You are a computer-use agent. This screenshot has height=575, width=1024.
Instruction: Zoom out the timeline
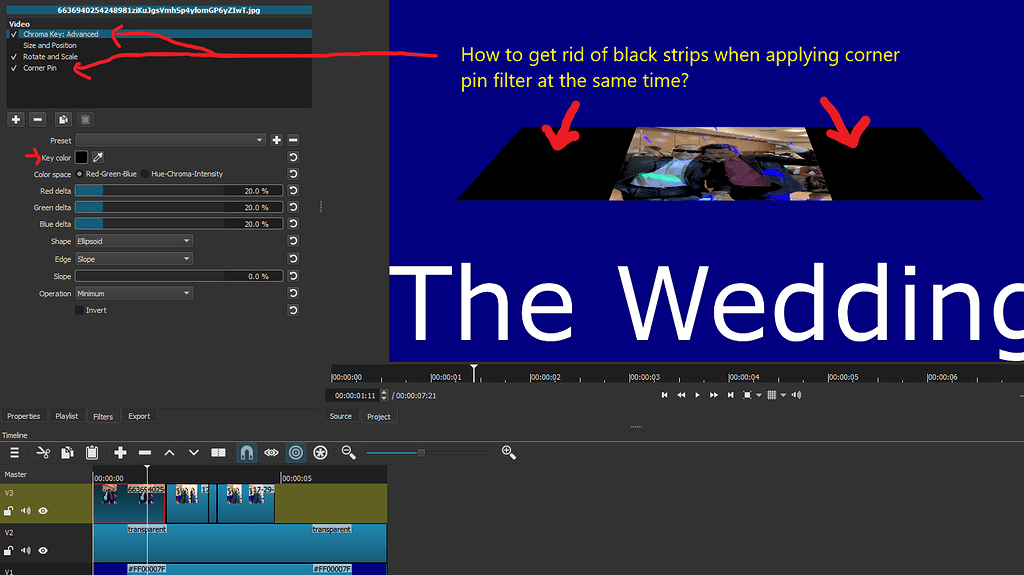[x=349, y=452]
